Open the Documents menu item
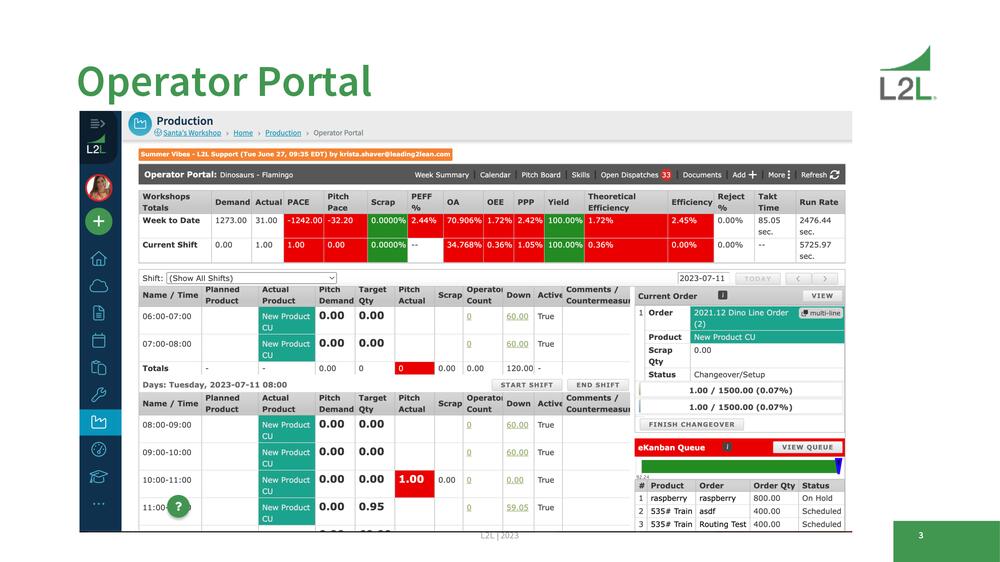 click(x=702, y=175)
